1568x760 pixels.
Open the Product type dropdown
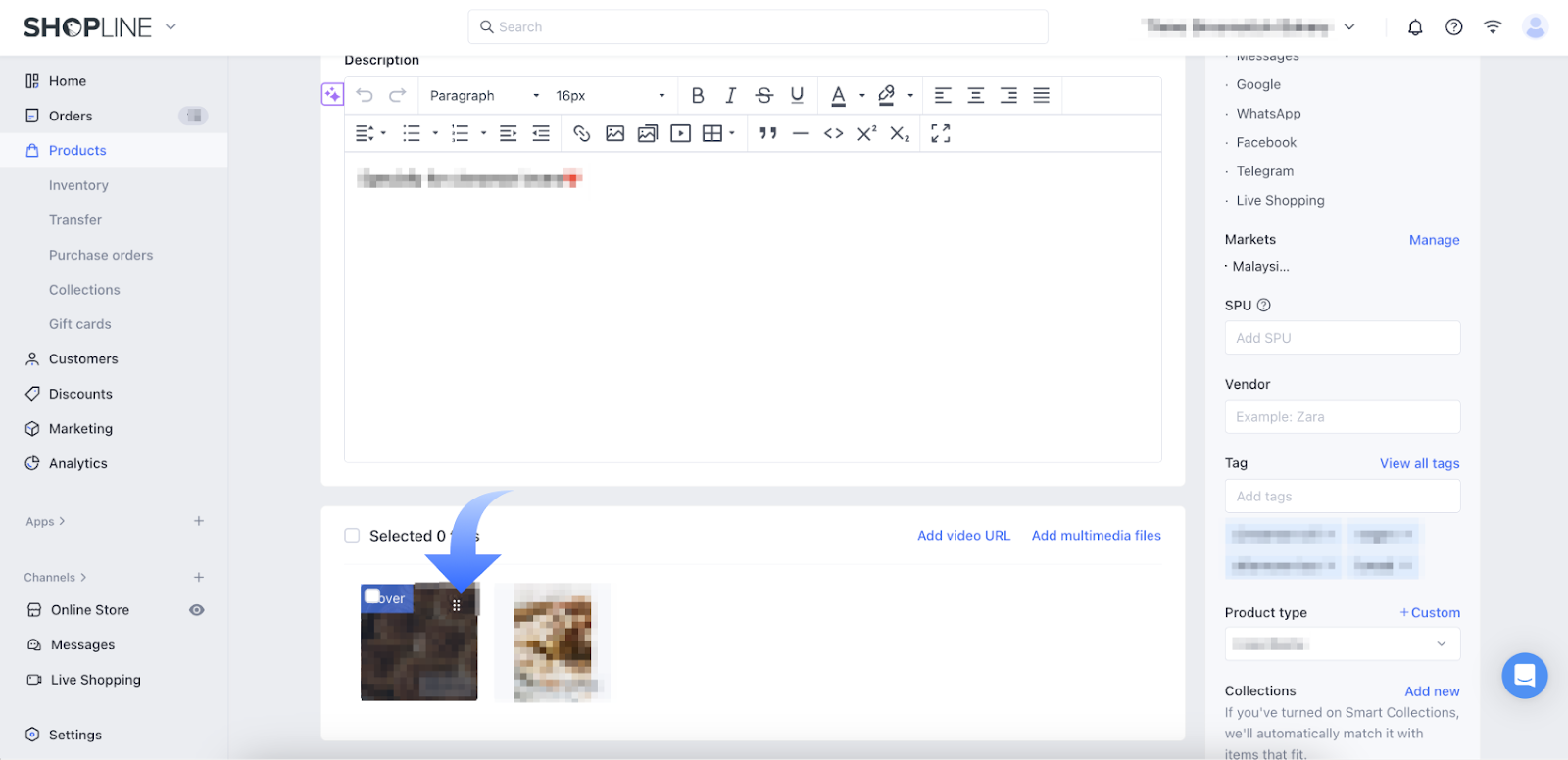click(1342, 644)
